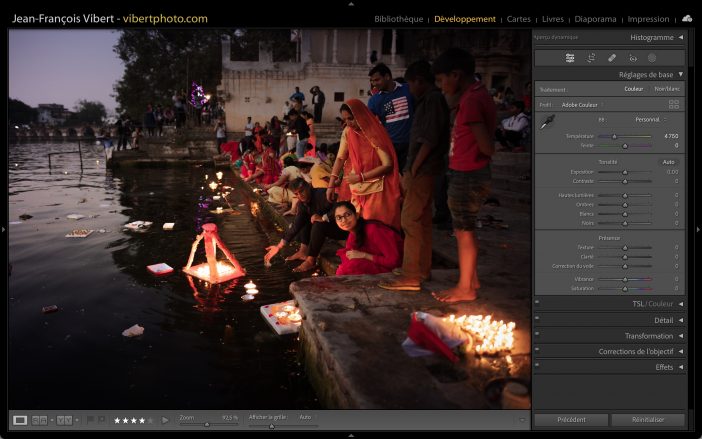
Task: Open the profile browser grid icon
Action: pos(673,104)
